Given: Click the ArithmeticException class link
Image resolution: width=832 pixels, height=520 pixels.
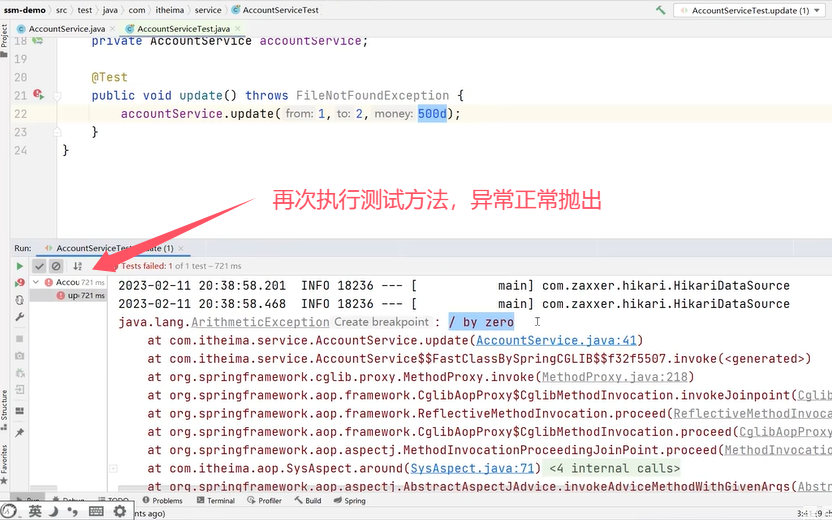Looking at the screenshot, I should point(260,322).
